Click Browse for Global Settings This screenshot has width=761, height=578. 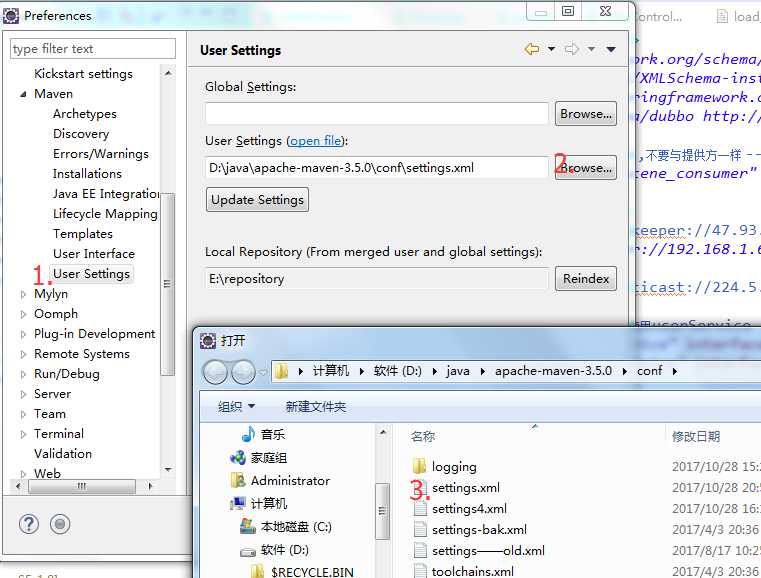tap(586, 114)
